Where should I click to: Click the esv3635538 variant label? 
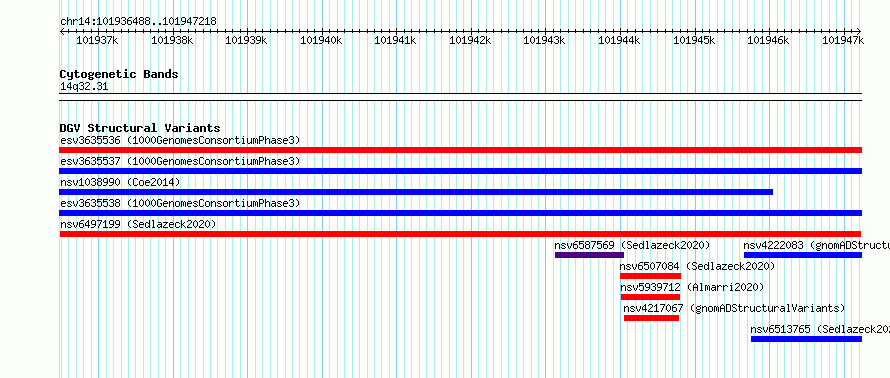click(x=180, y=203)
